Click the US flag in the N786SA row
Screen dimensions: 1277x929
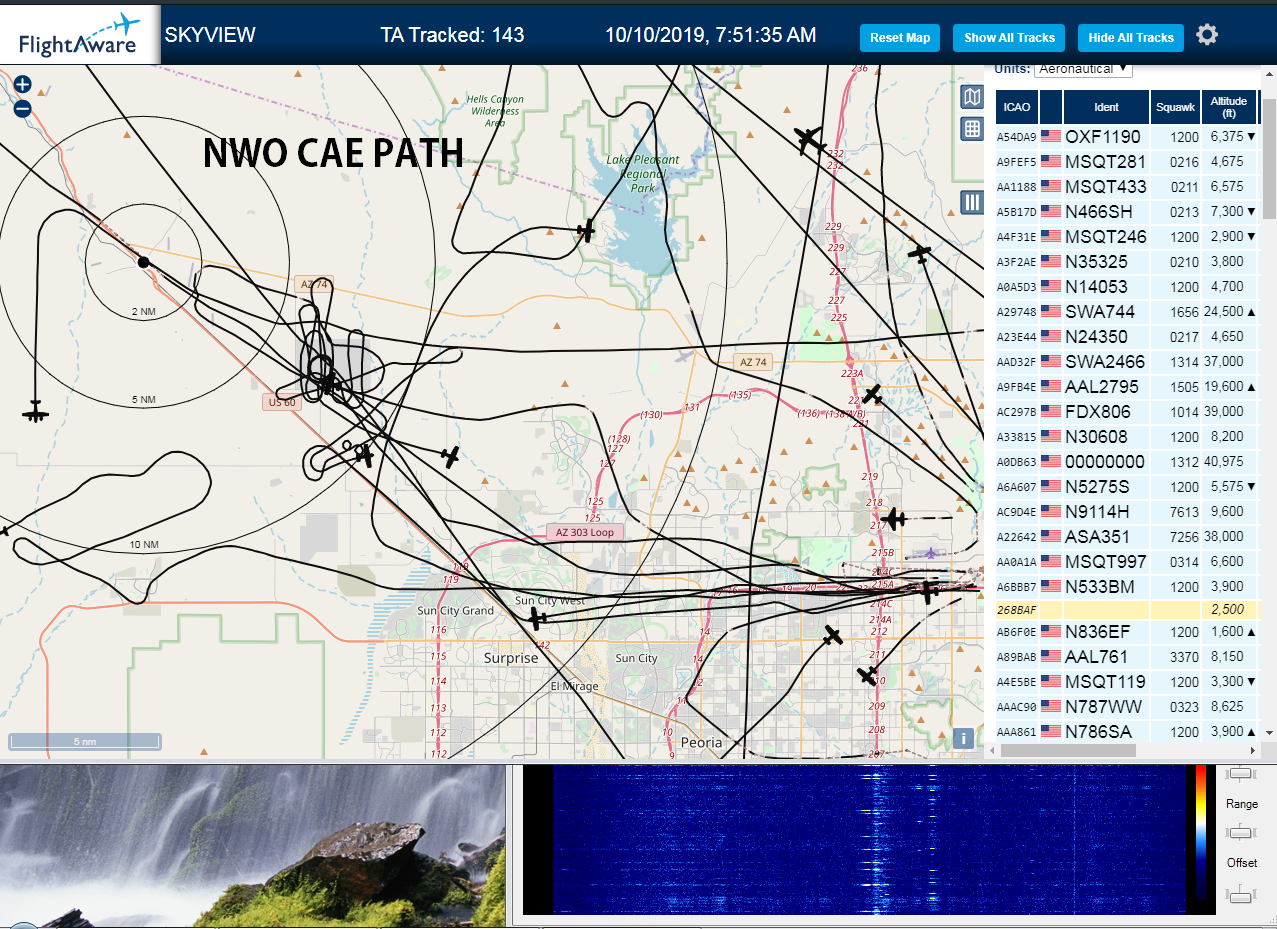pyautogui.click(x=1050, y=732)
